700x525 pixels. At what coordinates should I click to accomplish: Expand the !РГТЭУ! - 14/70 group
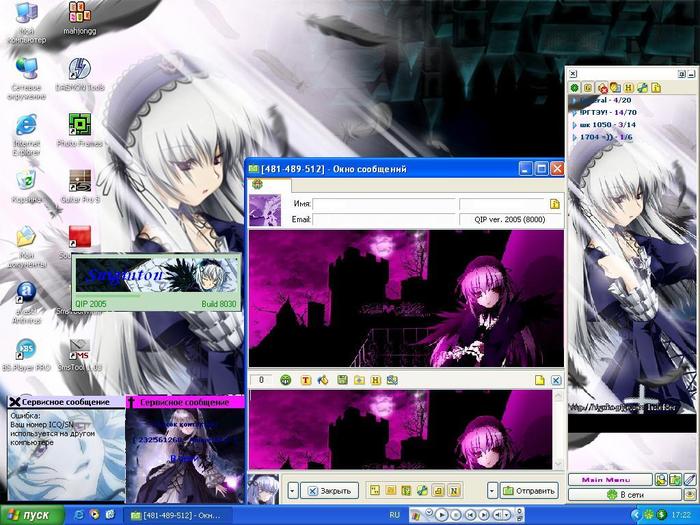coord(604,112)
